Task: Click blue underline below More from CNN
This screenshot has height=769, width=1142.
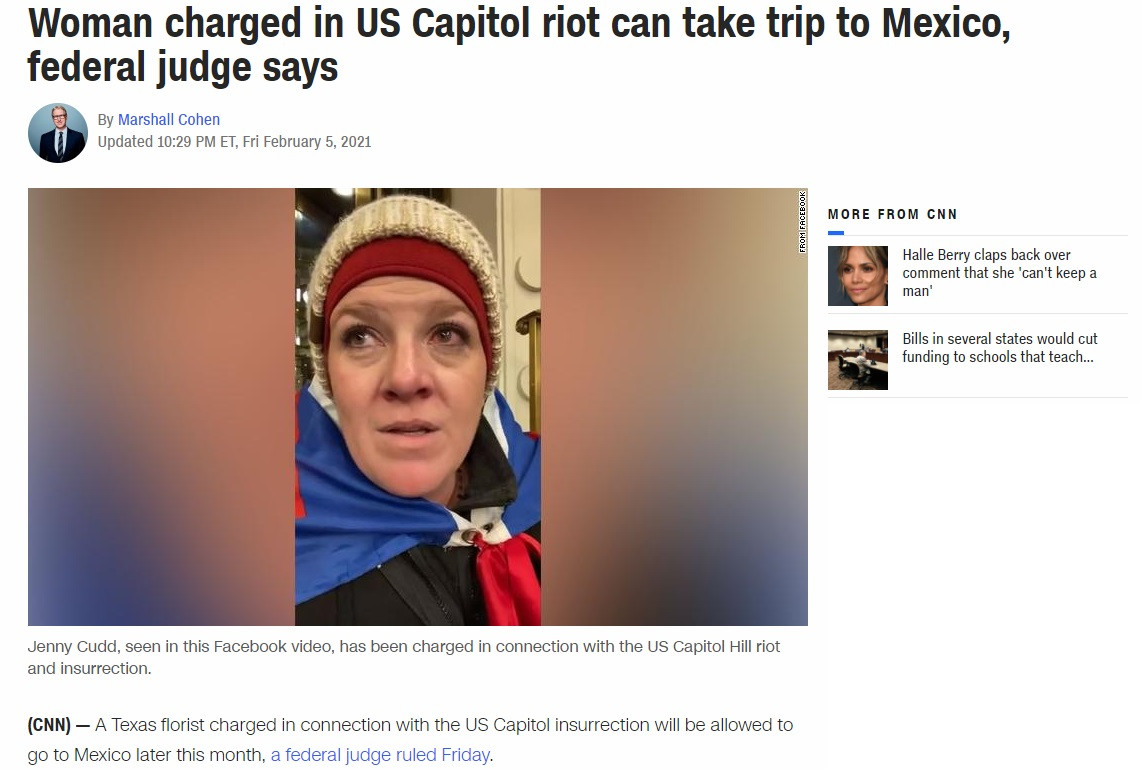Action: click(836, 233)
